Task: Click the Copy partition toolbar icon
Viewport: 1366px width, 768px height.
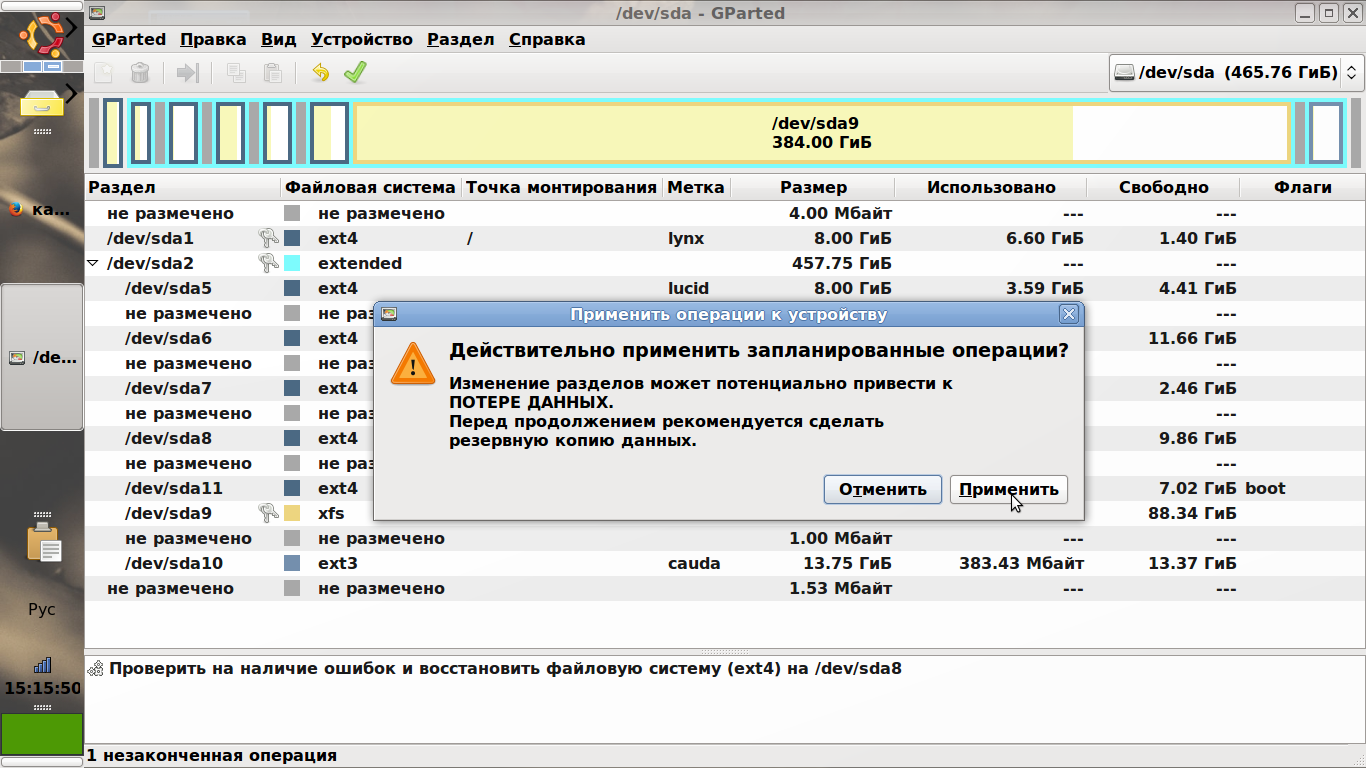Action: pyautogui.click(x=236, y=73)
